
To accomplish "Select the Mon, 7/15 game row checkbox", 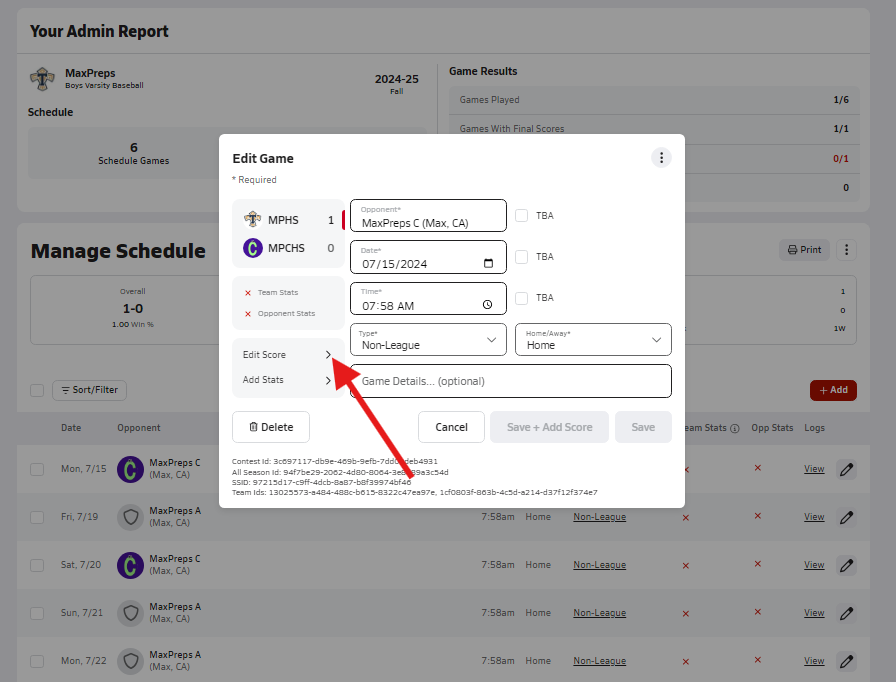I will (37, 470).
